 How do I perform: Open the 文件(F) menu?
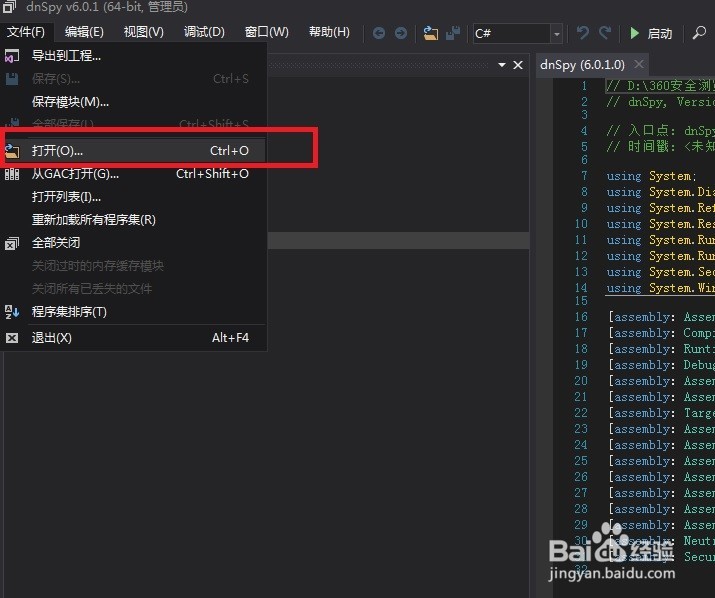[x=26, y=32]
